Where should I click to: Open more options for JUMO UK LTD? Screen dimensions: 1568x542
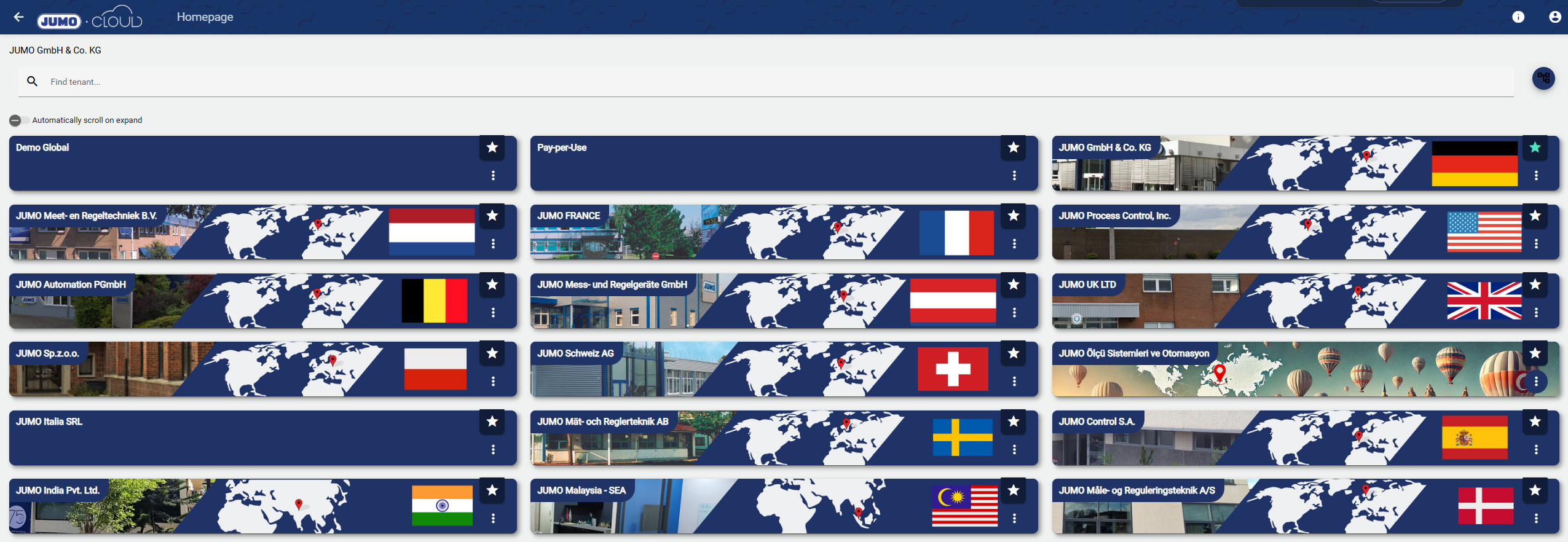(x=1536, y=313)
